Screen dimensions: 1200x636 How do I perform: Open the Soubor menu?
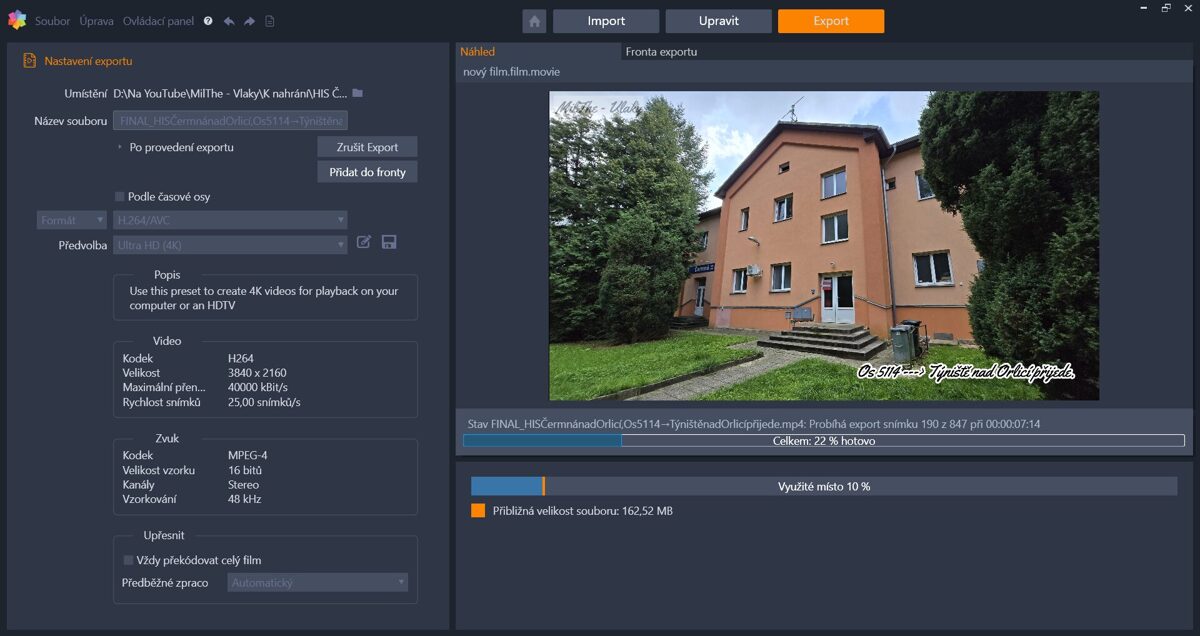(52, 21)
